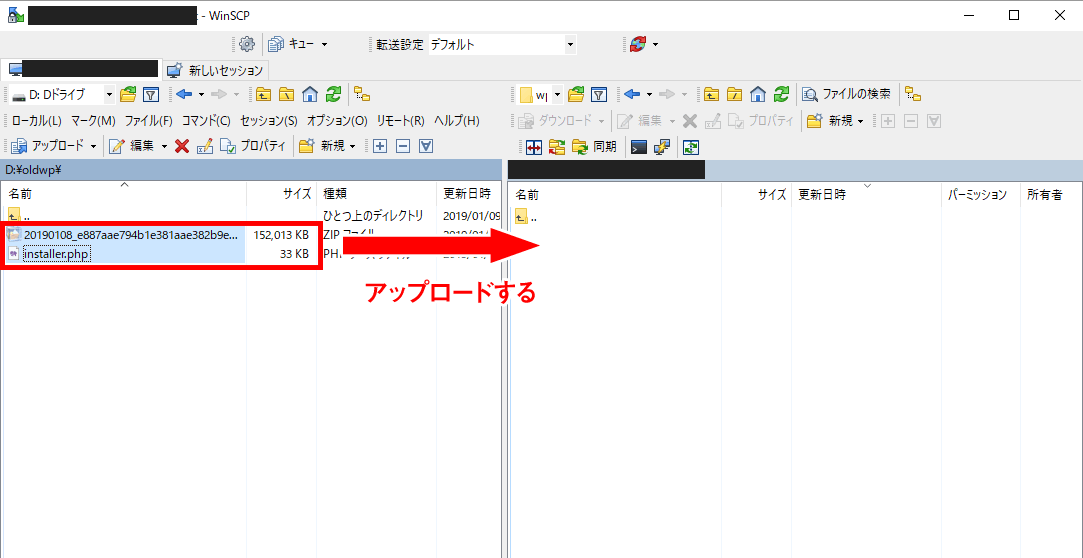Open the セッション(S) menu
Image resolution: width=1083 pixels, height=558 pixels.
tap(269, 121)
